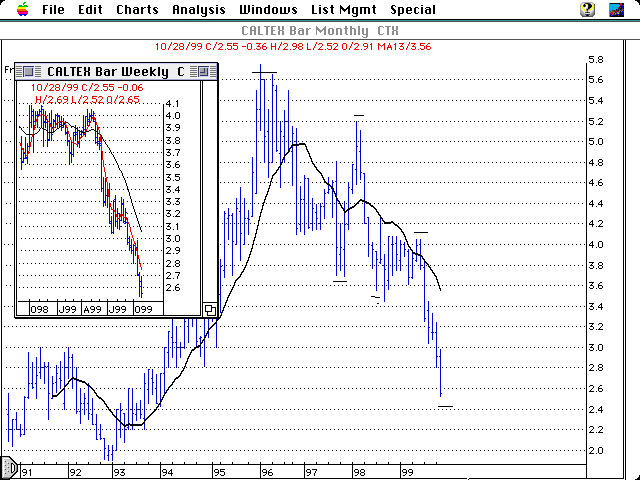Click the 3.0 price label on monthly axis
Image resolution: width=640 pixels, height=480 pixels.
coord(596,347)
